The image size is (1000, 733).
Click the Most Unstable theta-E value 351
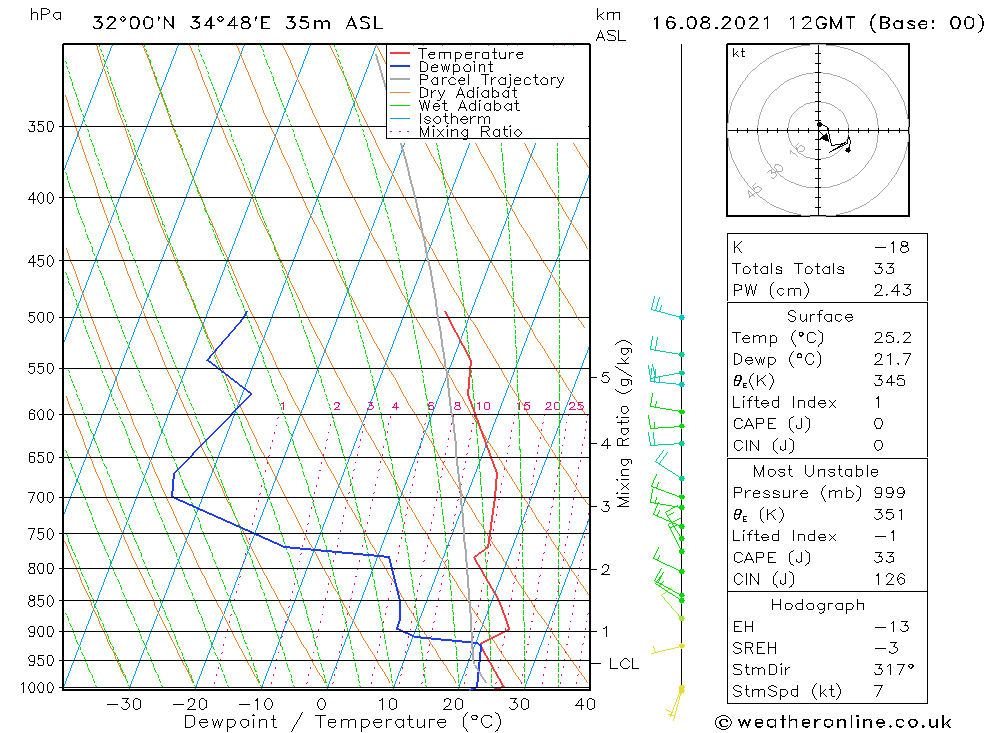pyautogui.click(x=890, y=514)
